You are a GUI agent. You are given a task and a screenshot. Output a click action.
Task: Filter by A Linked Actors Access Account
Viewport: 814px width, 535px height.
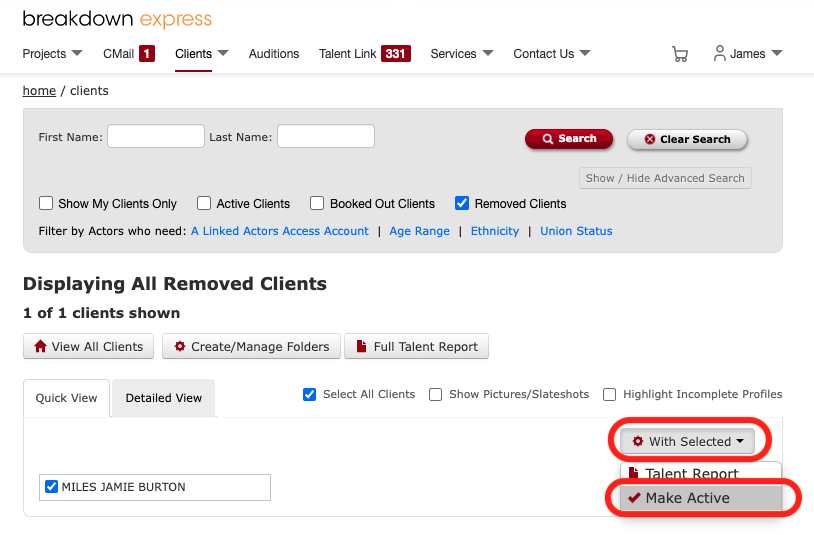[280, 231]
